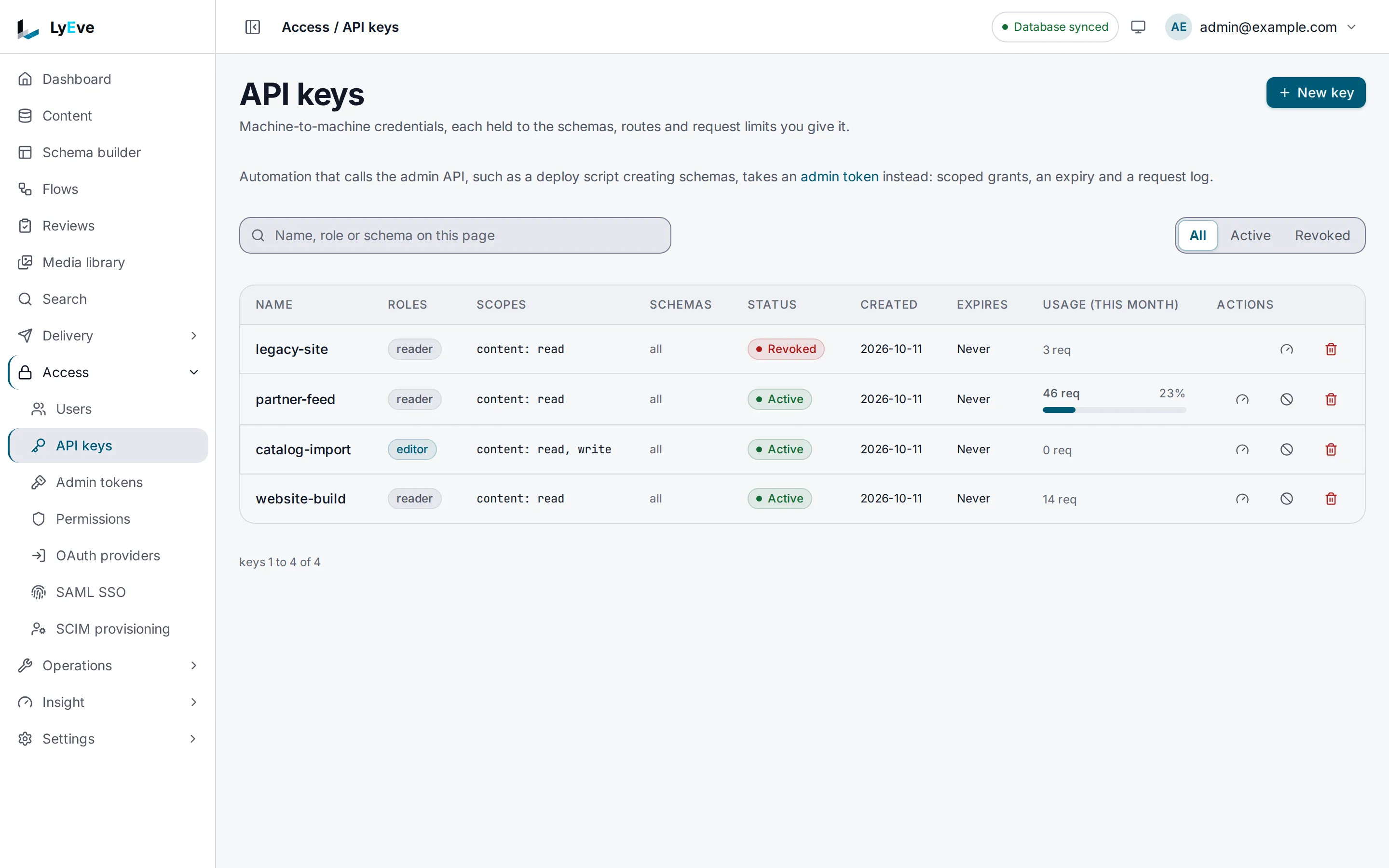
Task: Collapse the sidebar panel toggle icon
Action: tap(253, 27)
